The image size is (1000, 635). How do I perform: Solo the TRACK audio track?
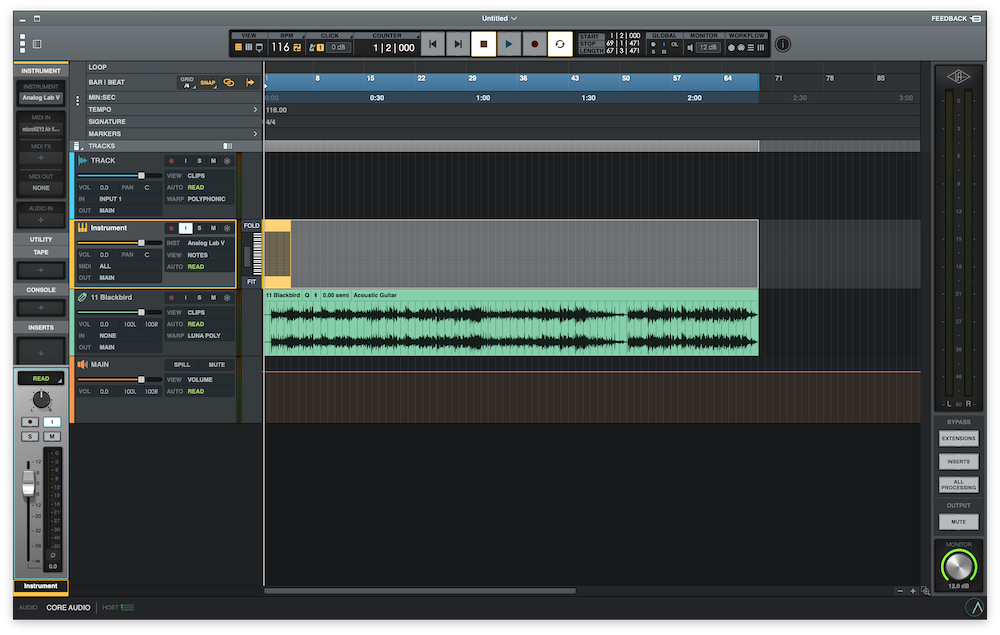point(199,160)
